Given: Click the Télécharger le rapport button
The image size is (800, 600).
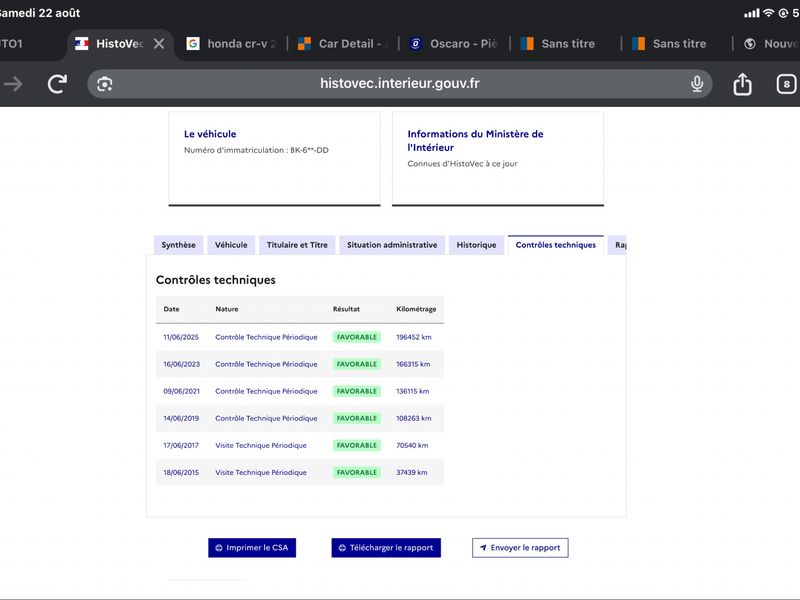Looking at the screenshot, I should coord(386,548).
